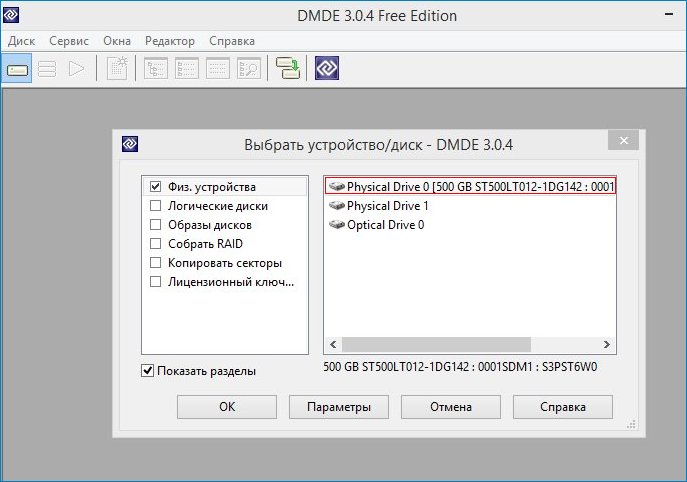This screenshot has width=687, height=482.
Task: Close the Выбрать устройство/диск dialog
Action: [x=623, y=140]
